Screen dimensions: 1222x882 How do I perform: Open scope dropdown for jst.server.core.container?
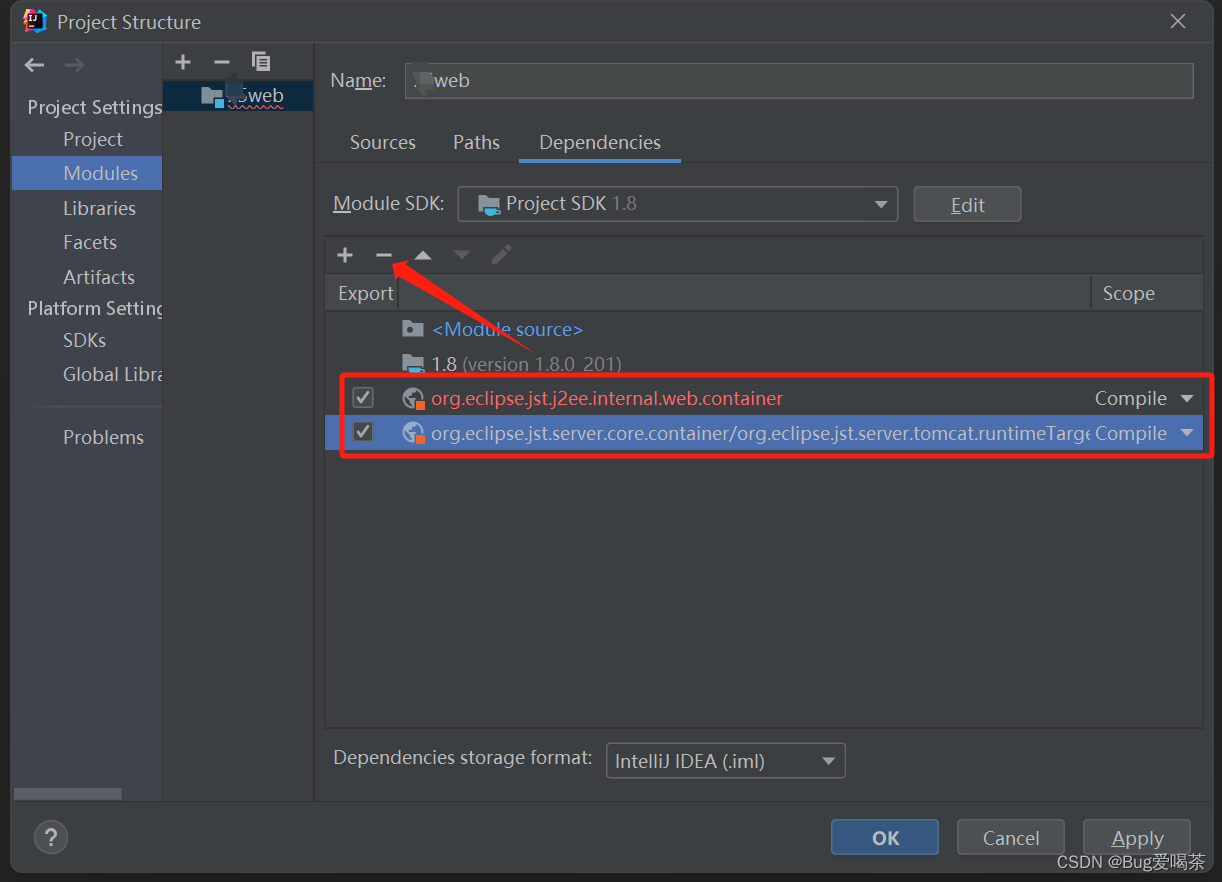pos(1187,433)
